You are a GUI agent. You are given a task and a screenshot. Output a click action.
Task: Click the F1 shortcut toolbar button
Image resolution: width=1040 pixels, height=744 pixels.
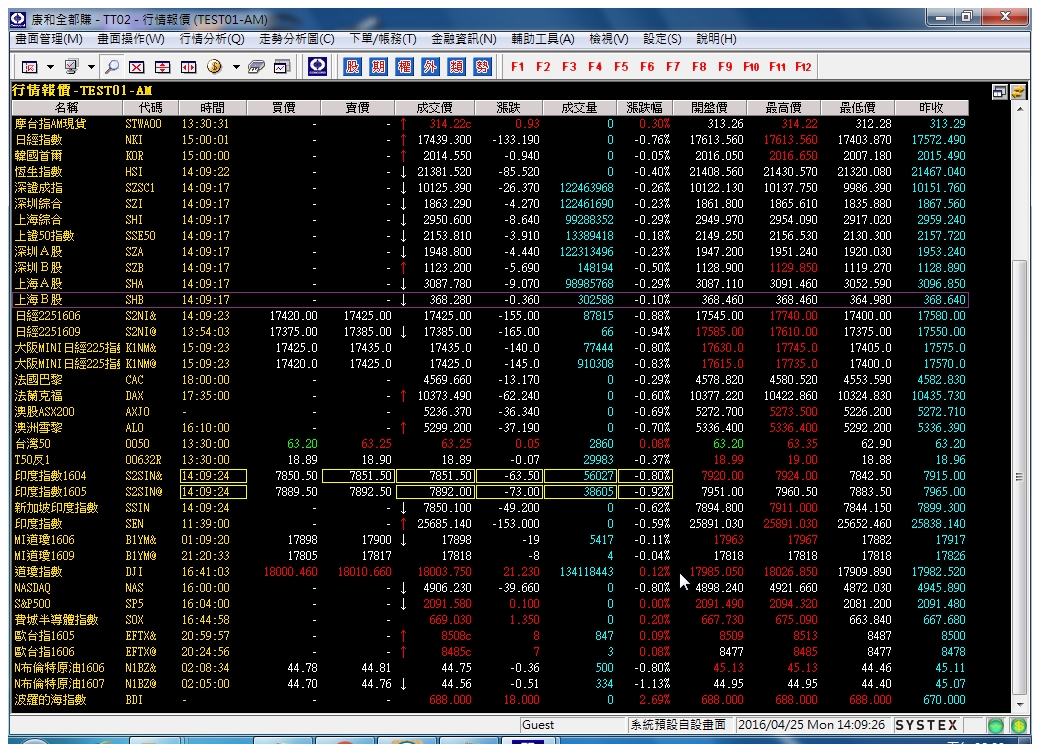point(518,67)
